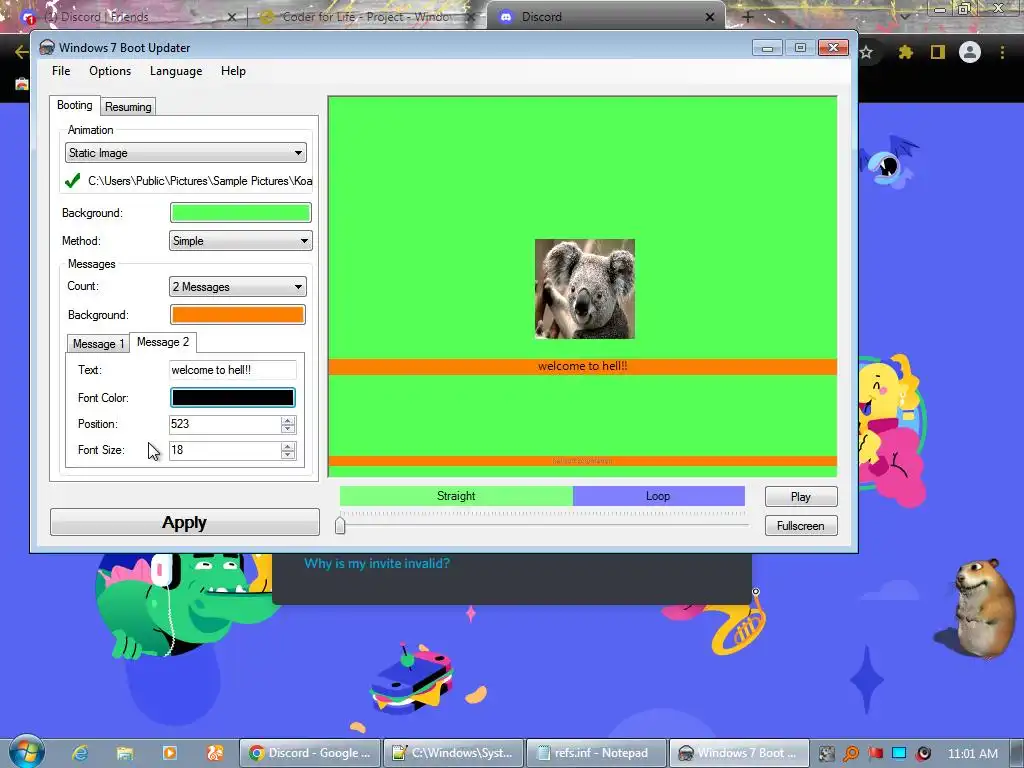Click the 11:01 AM taskbar clock

(x=972, y=754)
